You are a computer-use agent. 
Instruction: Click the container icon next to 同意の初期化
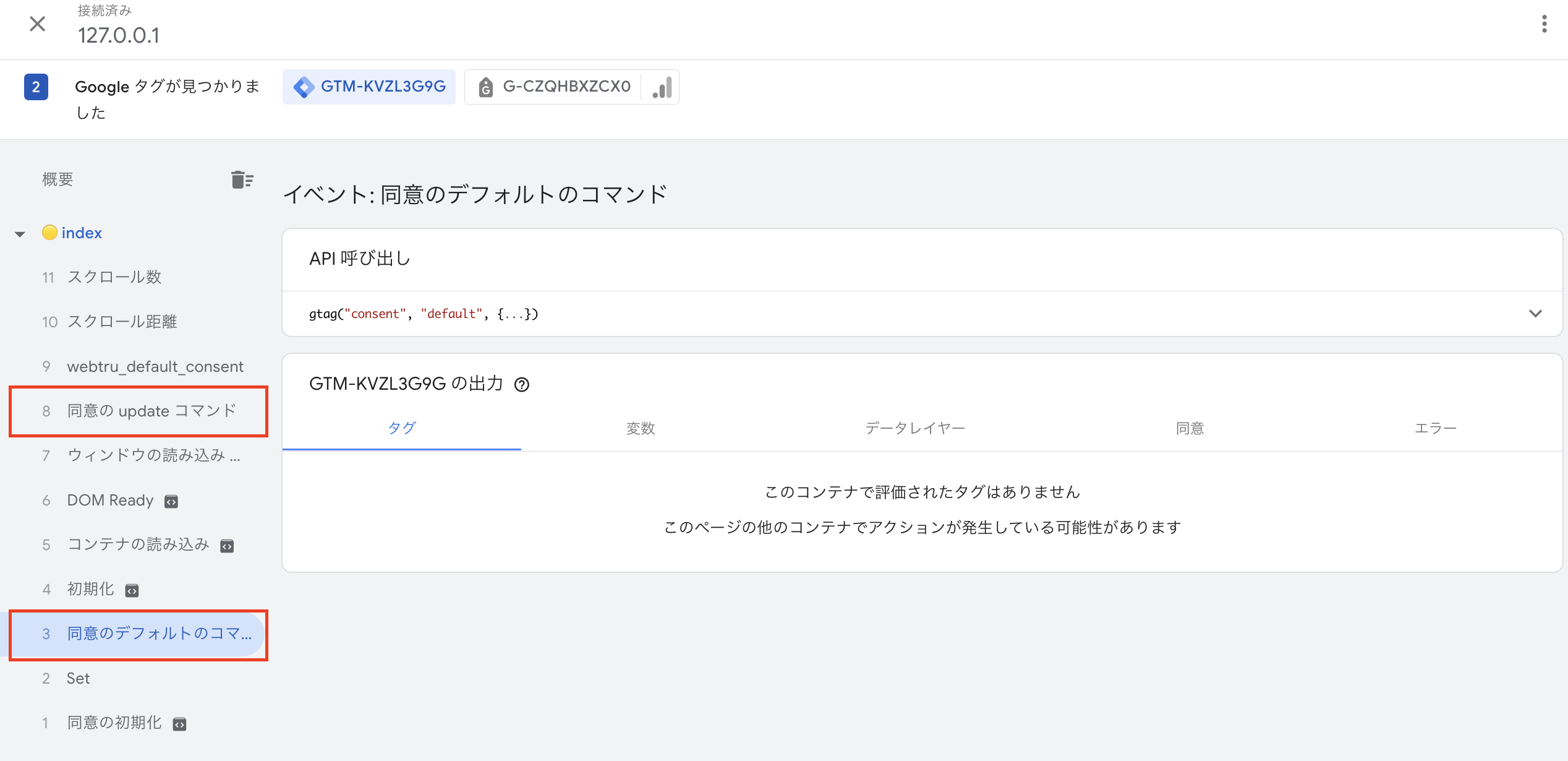pos(178,723)
